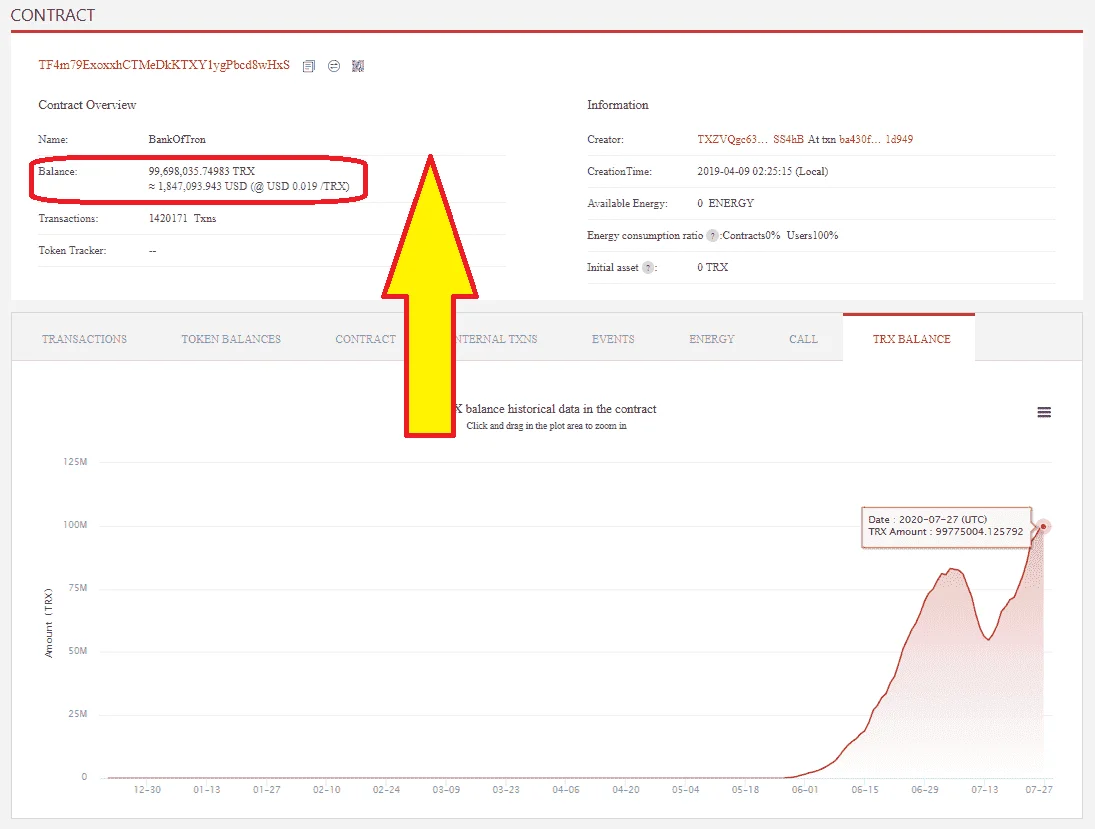The width and height of the screenshot is (1095, 829).
Task: Open creator address TXZVQgc63...SS4hB
Action: click(x=750, y=139)
